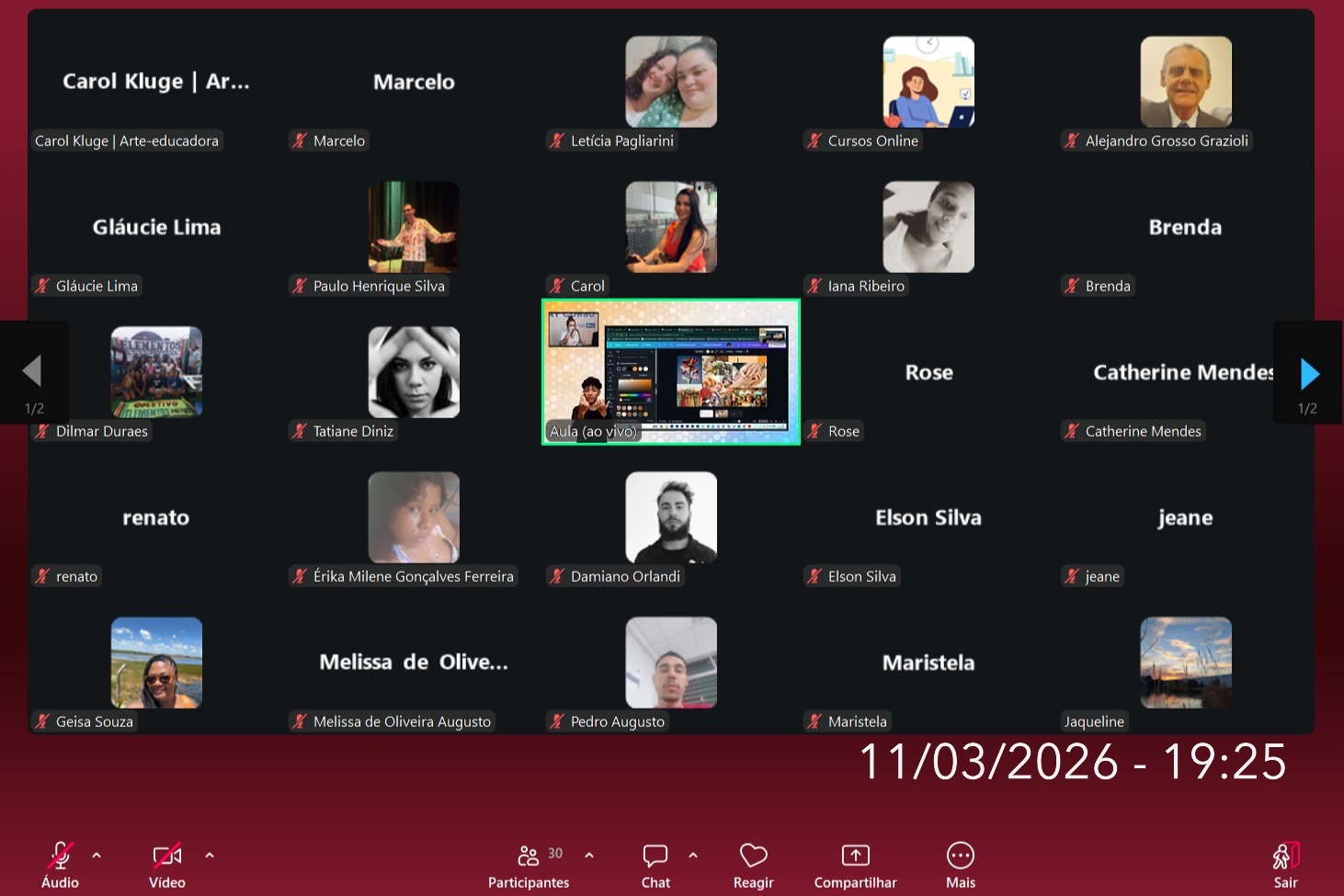1344x896 pixels.
Task: Click Damiano Orlandi's profile photo
Action: tap(671, 517)
